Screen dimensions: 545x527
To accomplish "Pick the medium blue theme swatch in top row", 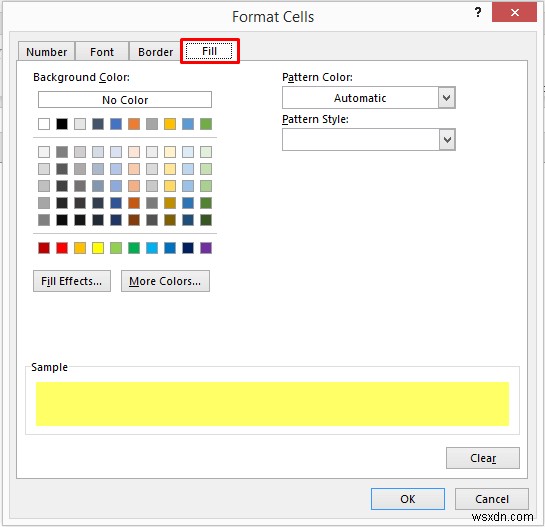I will point(116,124).
